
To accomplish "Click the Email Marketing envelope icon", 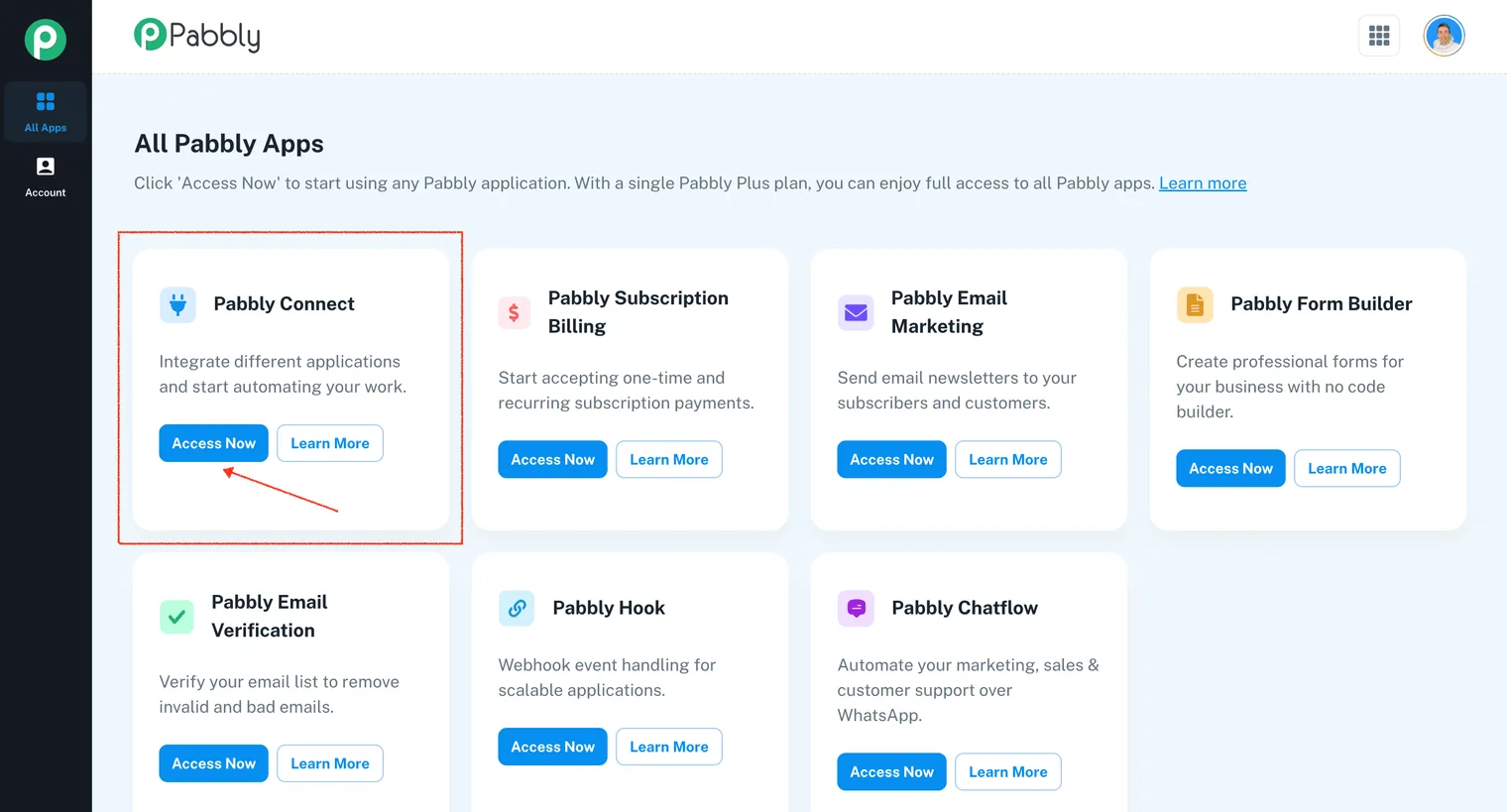I will click(x=856, y=312).
